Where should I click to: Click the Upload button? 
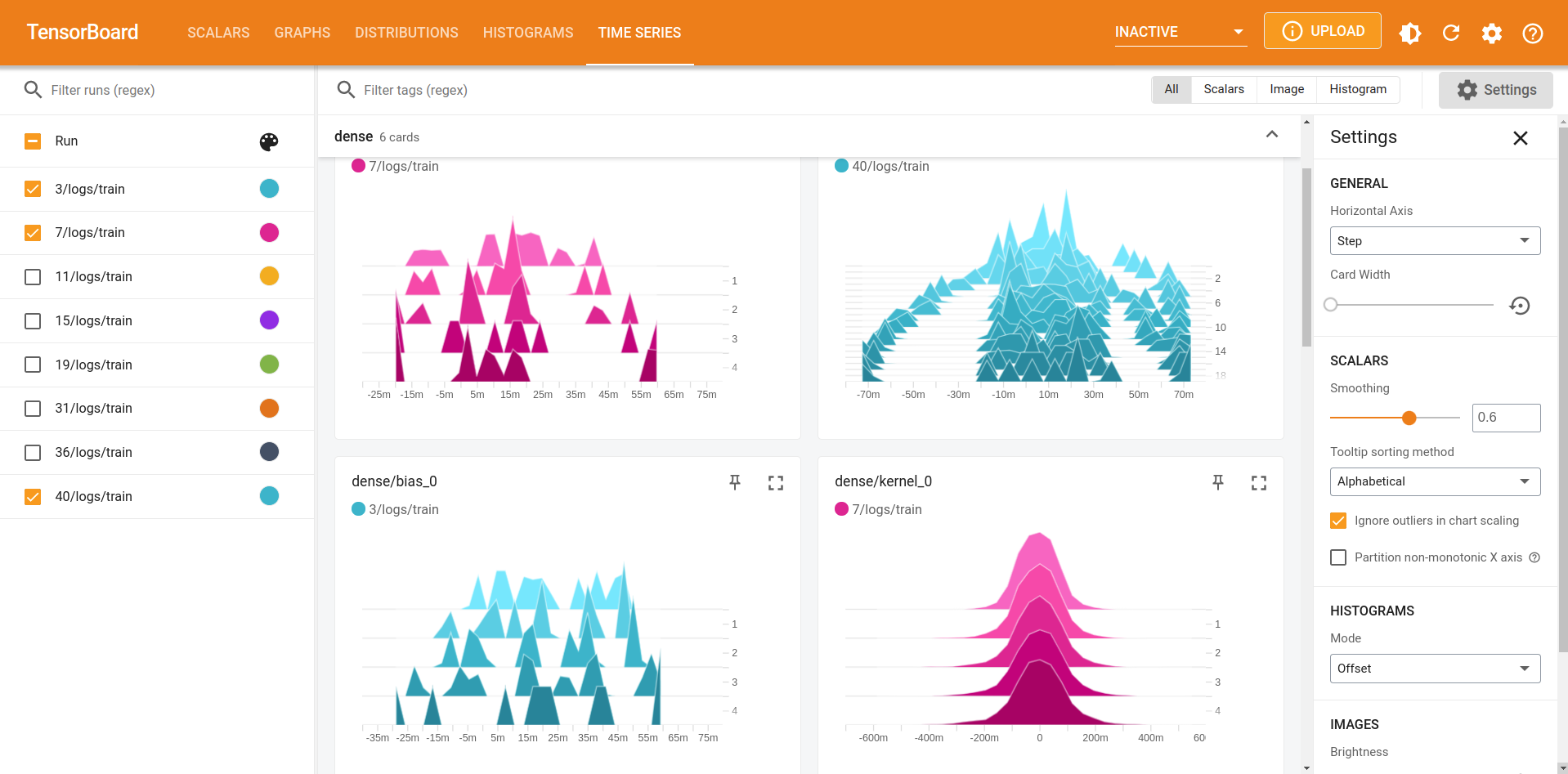[x=1322, y=31]
